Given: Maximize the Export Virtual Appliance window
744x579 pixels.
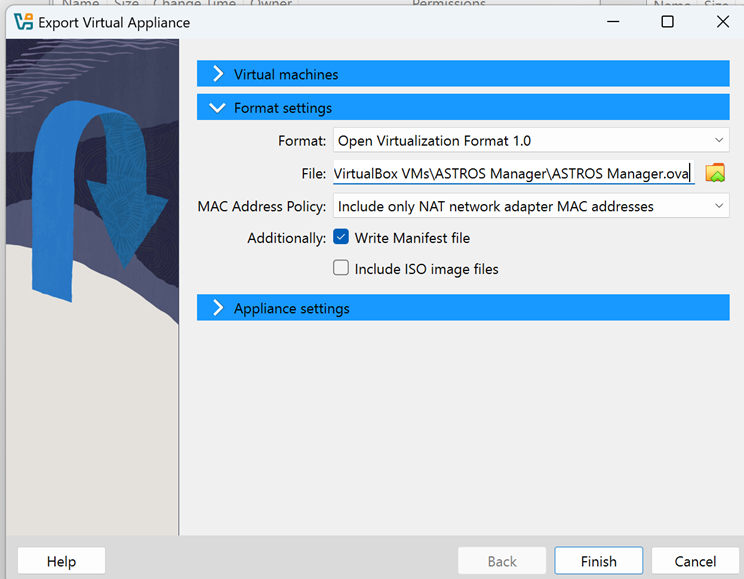Looking at the screenshot, I should pyautogui.click(x=667, y=22).
